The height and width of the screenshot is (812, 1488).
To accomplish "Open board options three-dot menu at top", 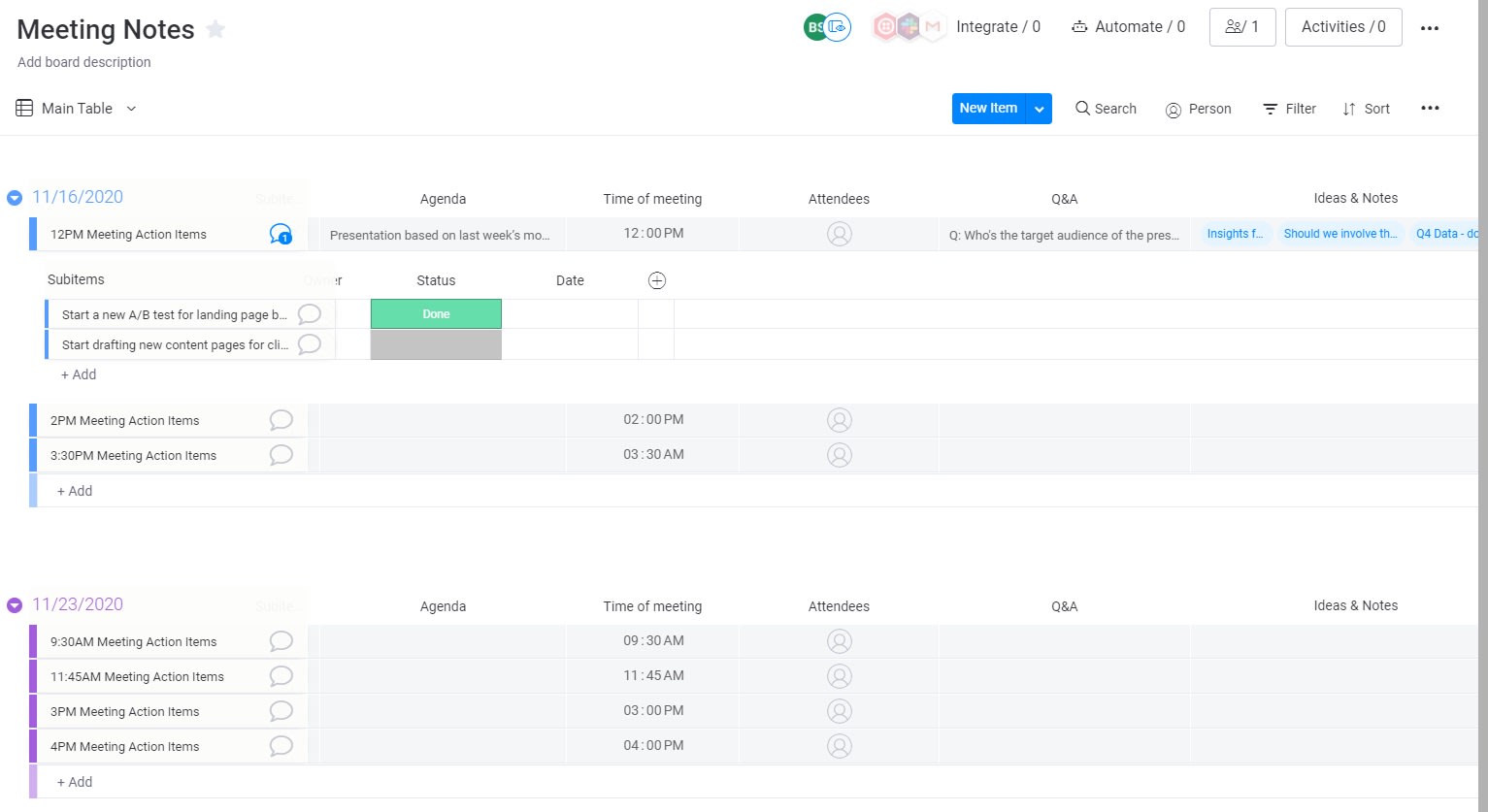I will (1429, 28).
